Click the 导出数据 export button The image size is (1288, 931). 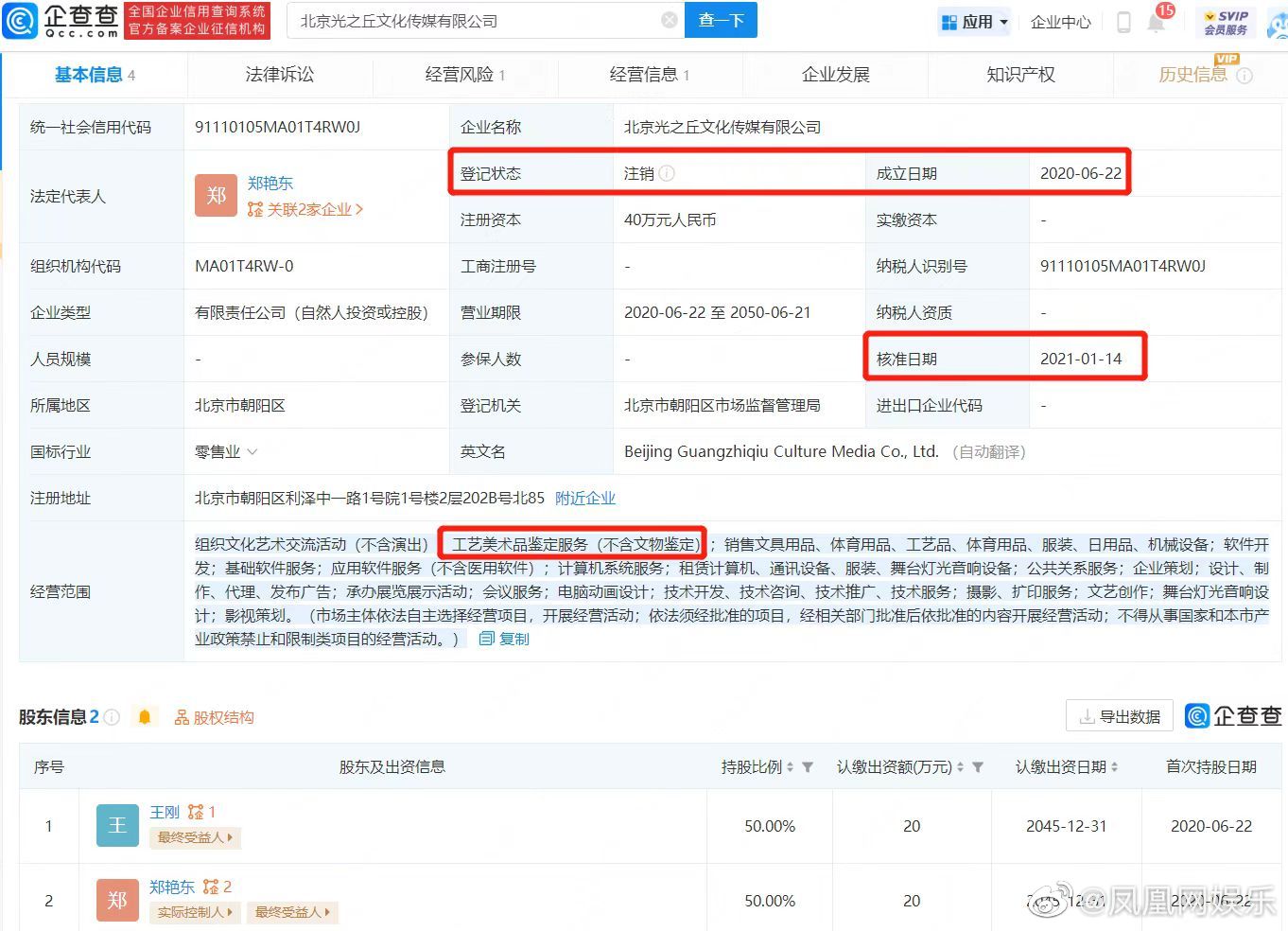coord(1120,716)
